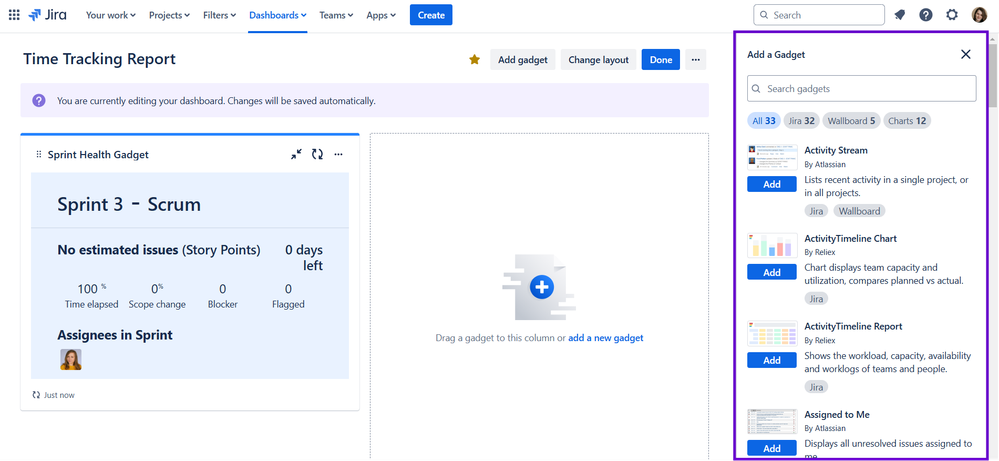
Task: Open the help question mark icon
Action: click(926, 15)
